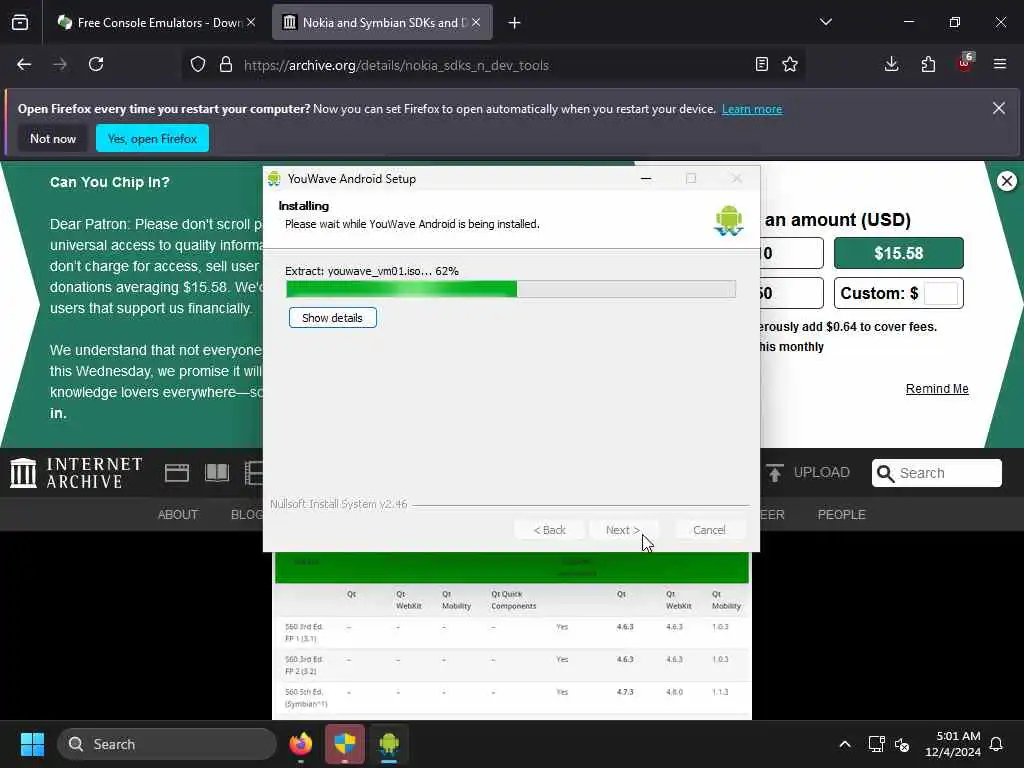
Task: Click the archive.org URL address field
Action: 493,65
